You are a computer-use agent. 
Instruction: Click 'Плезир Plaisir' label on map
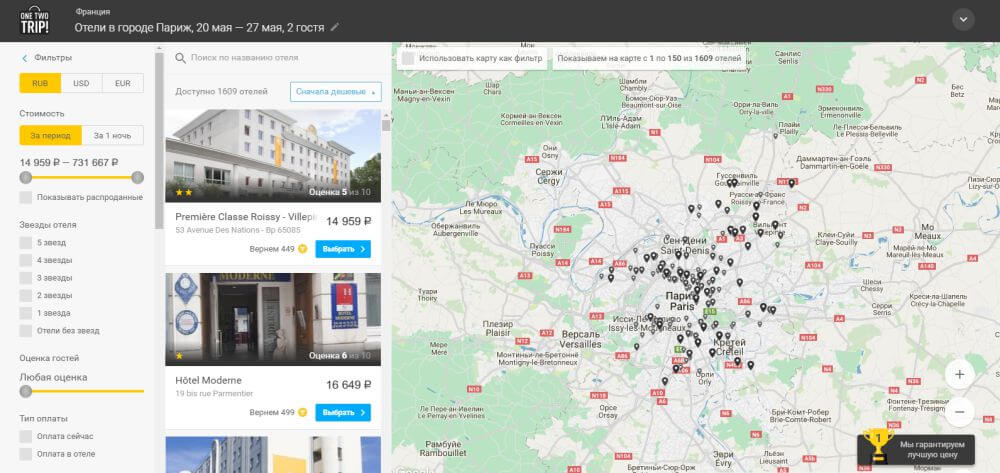point(498,328)
